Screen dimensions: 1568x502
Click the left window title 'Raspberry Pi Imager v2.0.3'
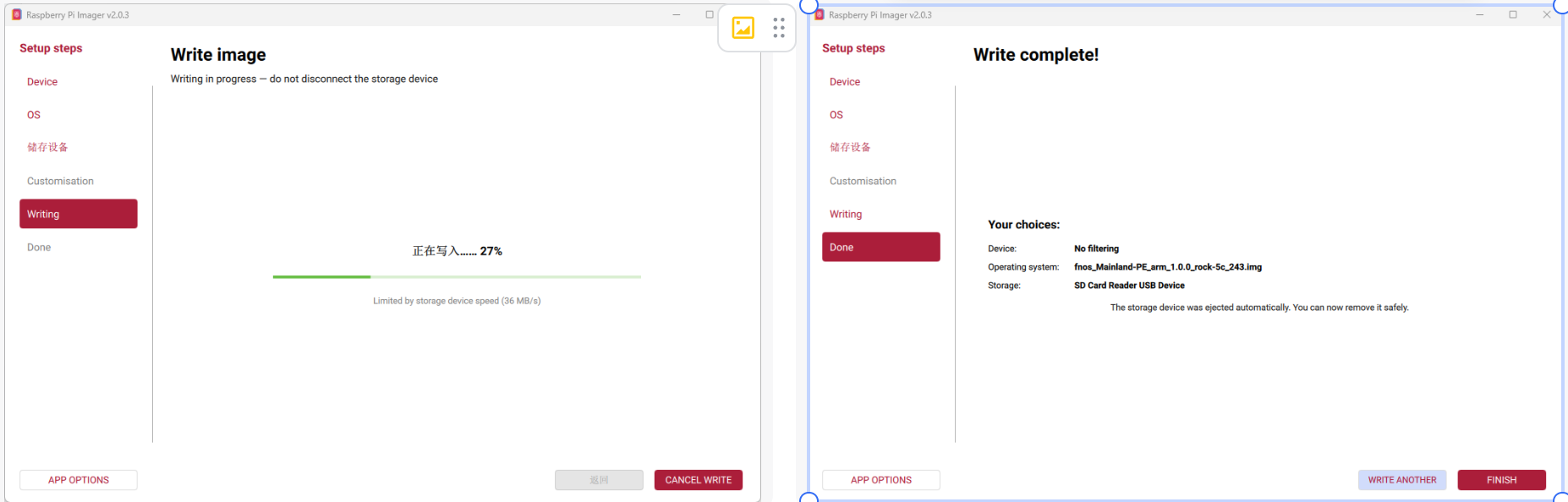[78, 15]
